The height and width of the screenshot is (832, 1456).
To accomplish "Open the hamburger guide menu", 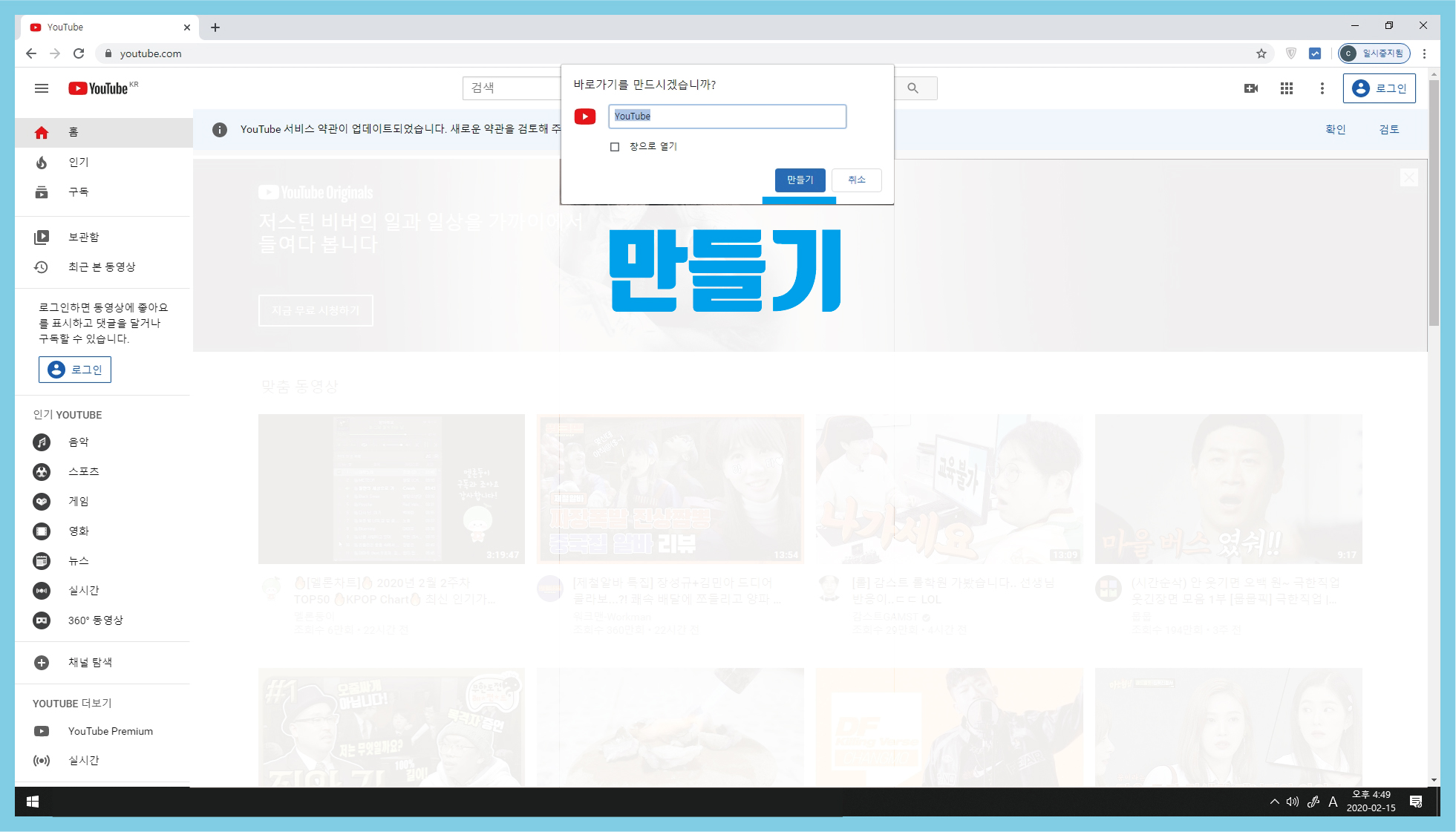I will (42, 88).
